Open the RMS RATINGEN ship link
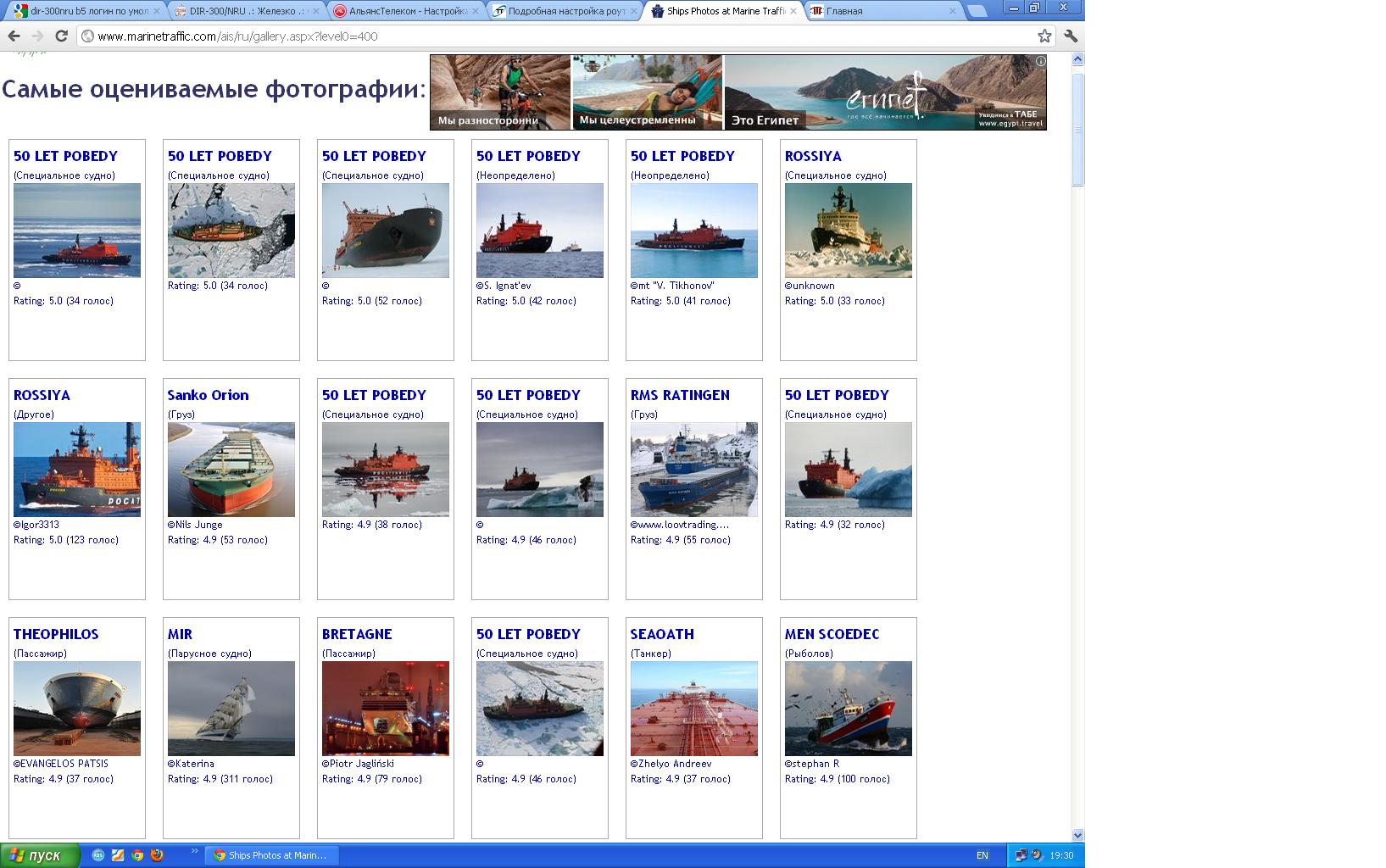This screenshot has width=1386, height=868. [x=679, y=395]
